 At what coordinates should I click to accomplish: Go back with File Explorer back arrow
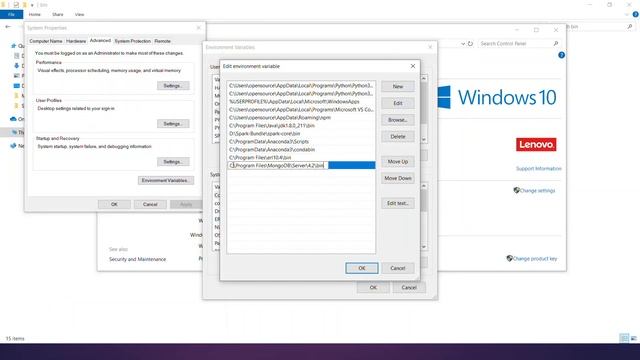coord(8,27)
